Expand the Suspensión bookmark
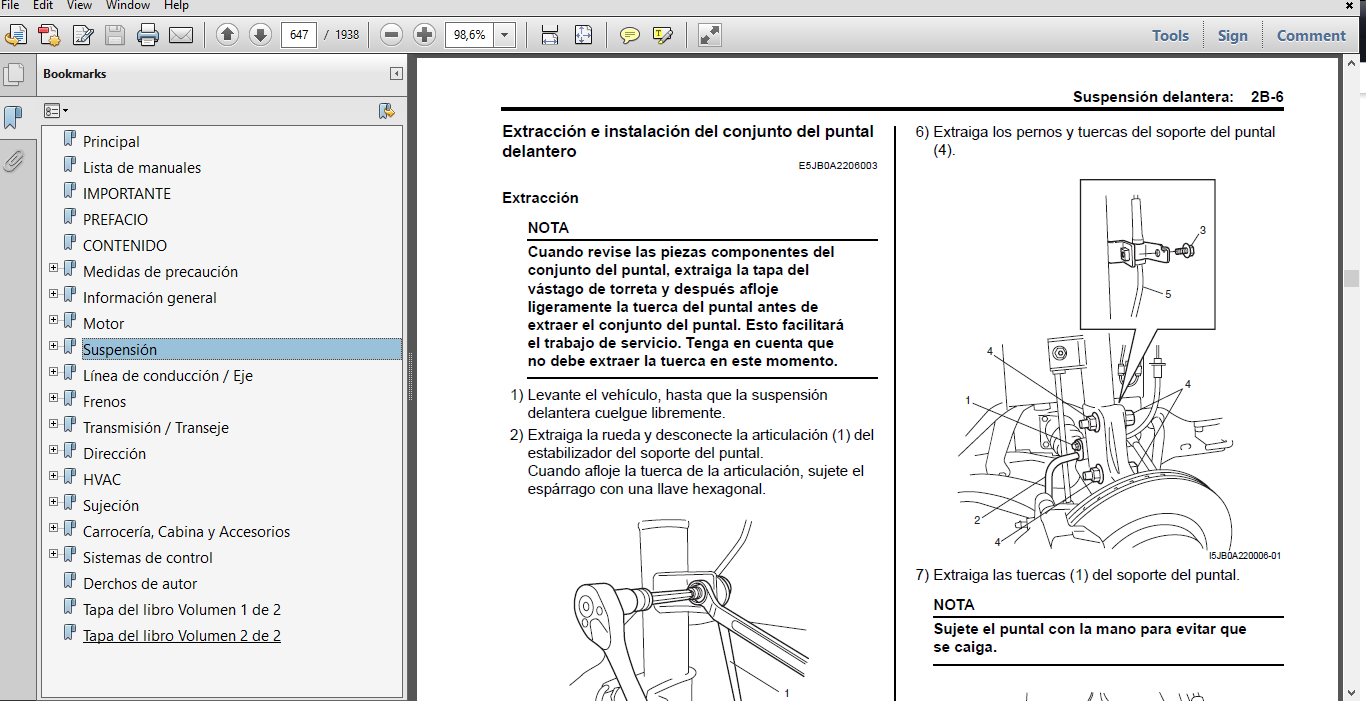Viewport: 1366px width, 701px height. (53, 345)
